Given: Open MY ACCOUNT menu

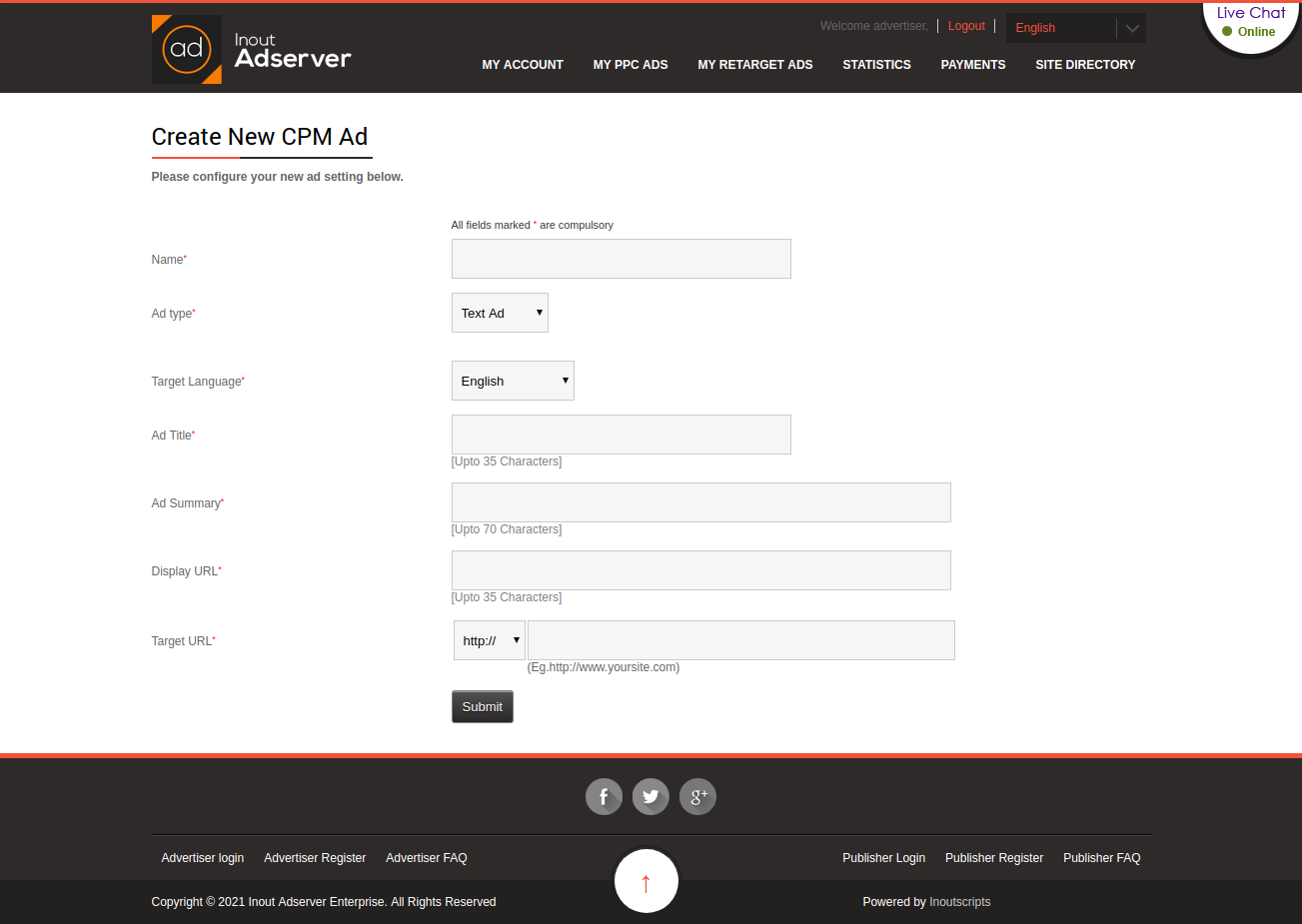Looking at the screenshot, I should (523, 65).
